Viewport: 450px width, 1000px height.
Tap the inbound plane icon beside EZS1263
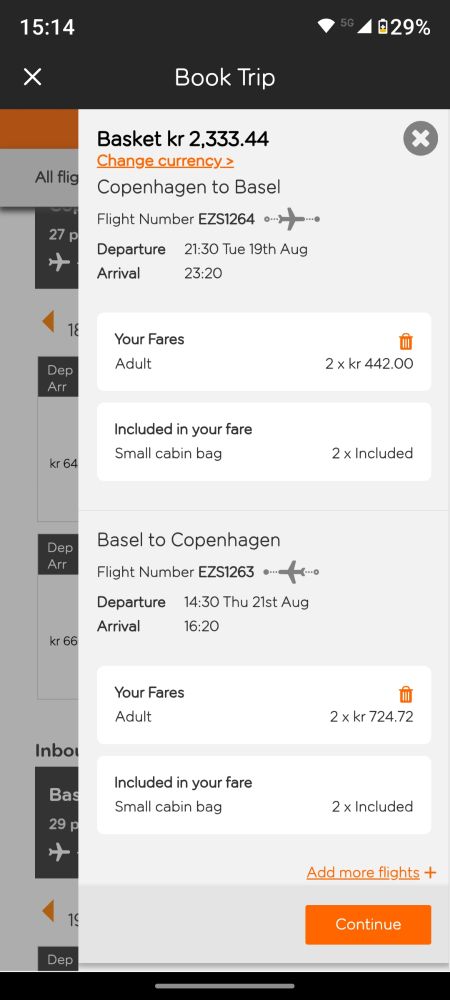[291, 572]
